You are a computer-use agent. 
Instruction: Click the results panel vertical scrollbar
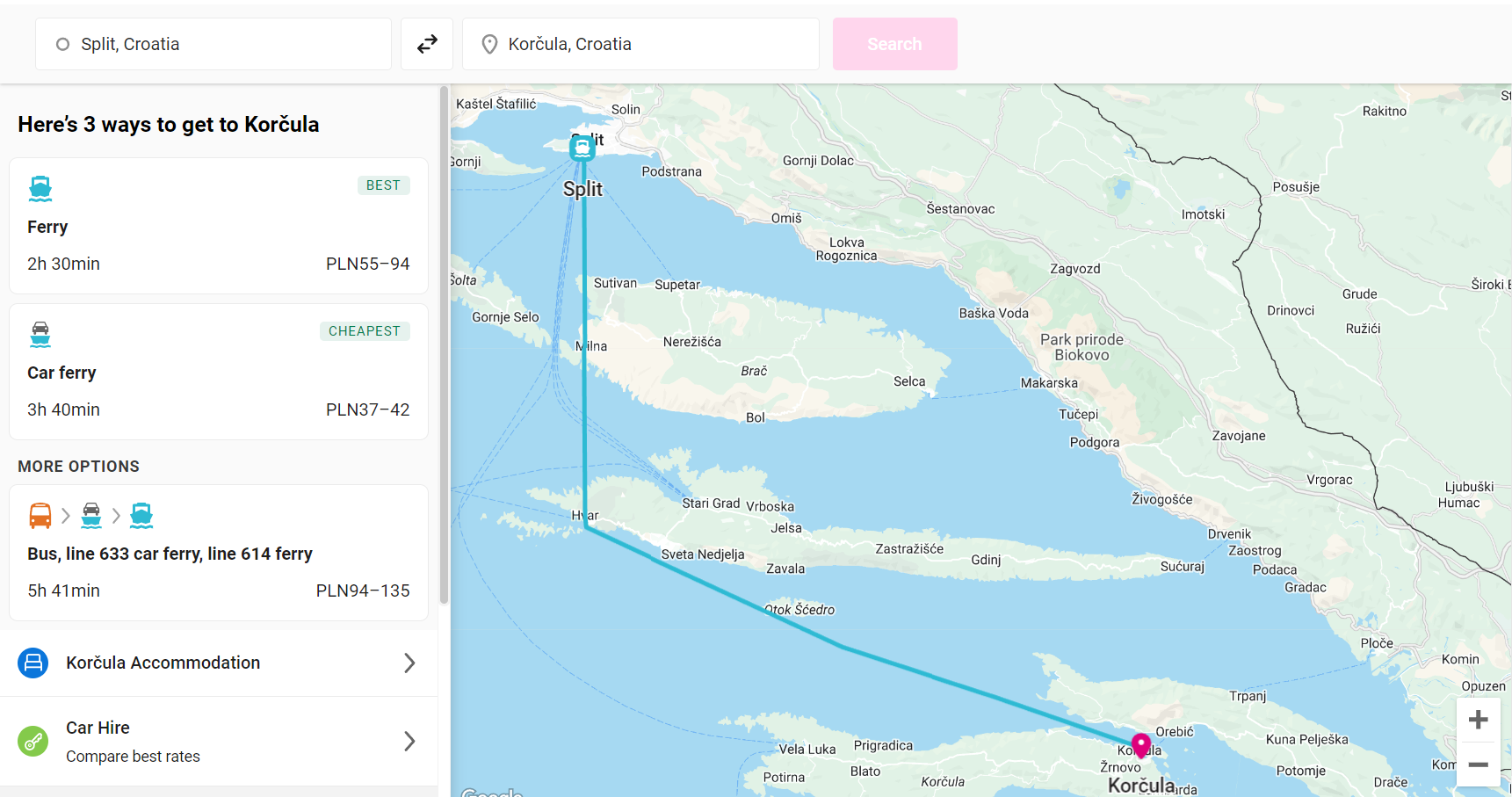(x=444, y=343)
